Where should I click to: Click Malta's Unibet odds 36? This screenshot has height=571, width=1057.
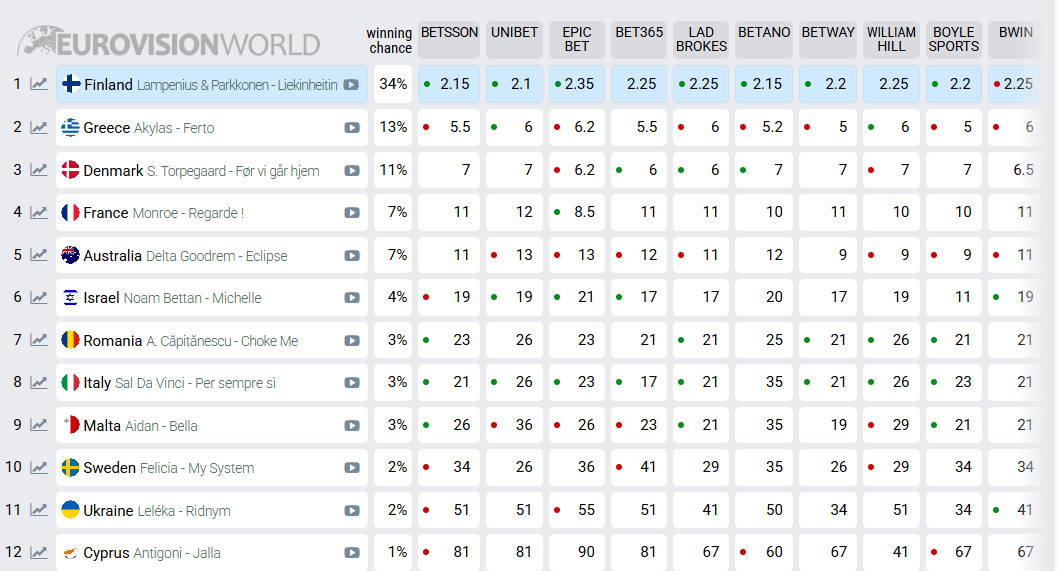514,425
